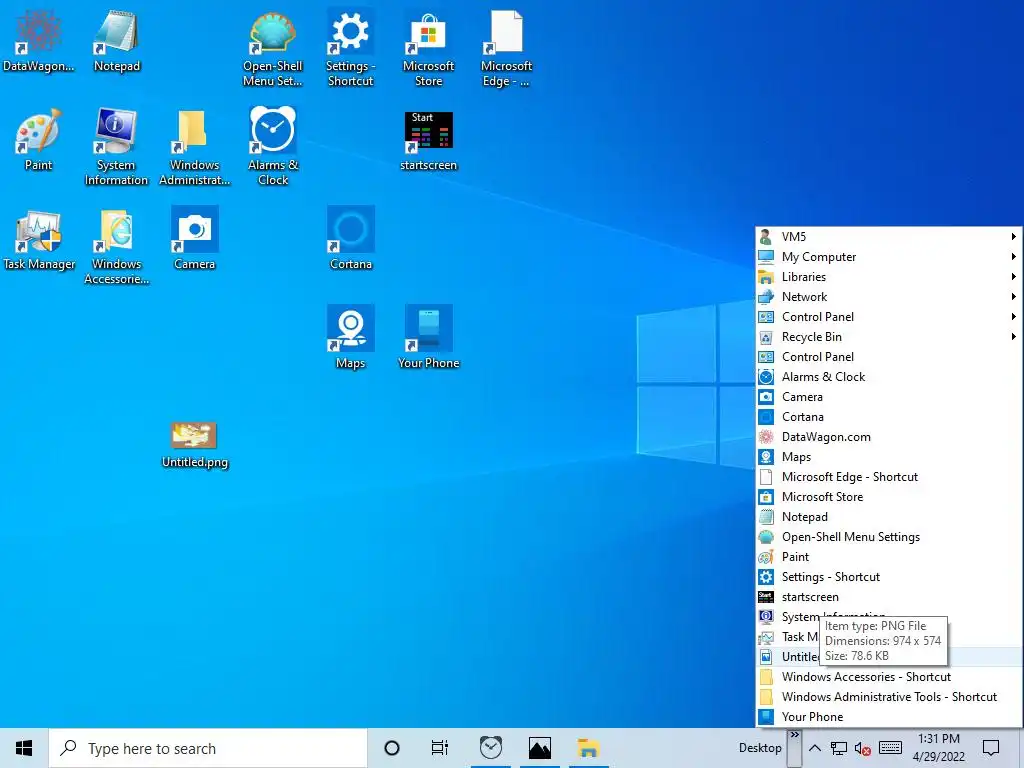Open the touch keyboard tray icon

pyautogui.click(x=890, y=748)
